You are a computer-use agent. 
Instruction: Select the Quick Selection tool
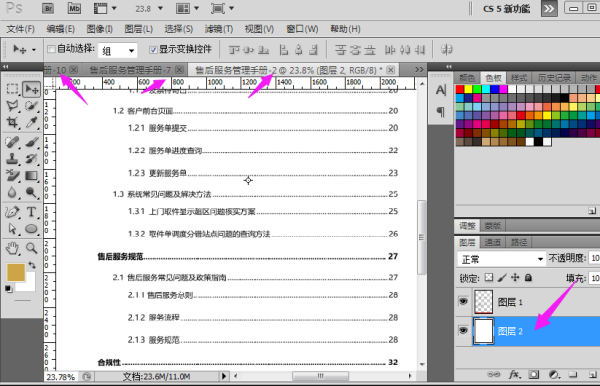click(x=31, y=106)
